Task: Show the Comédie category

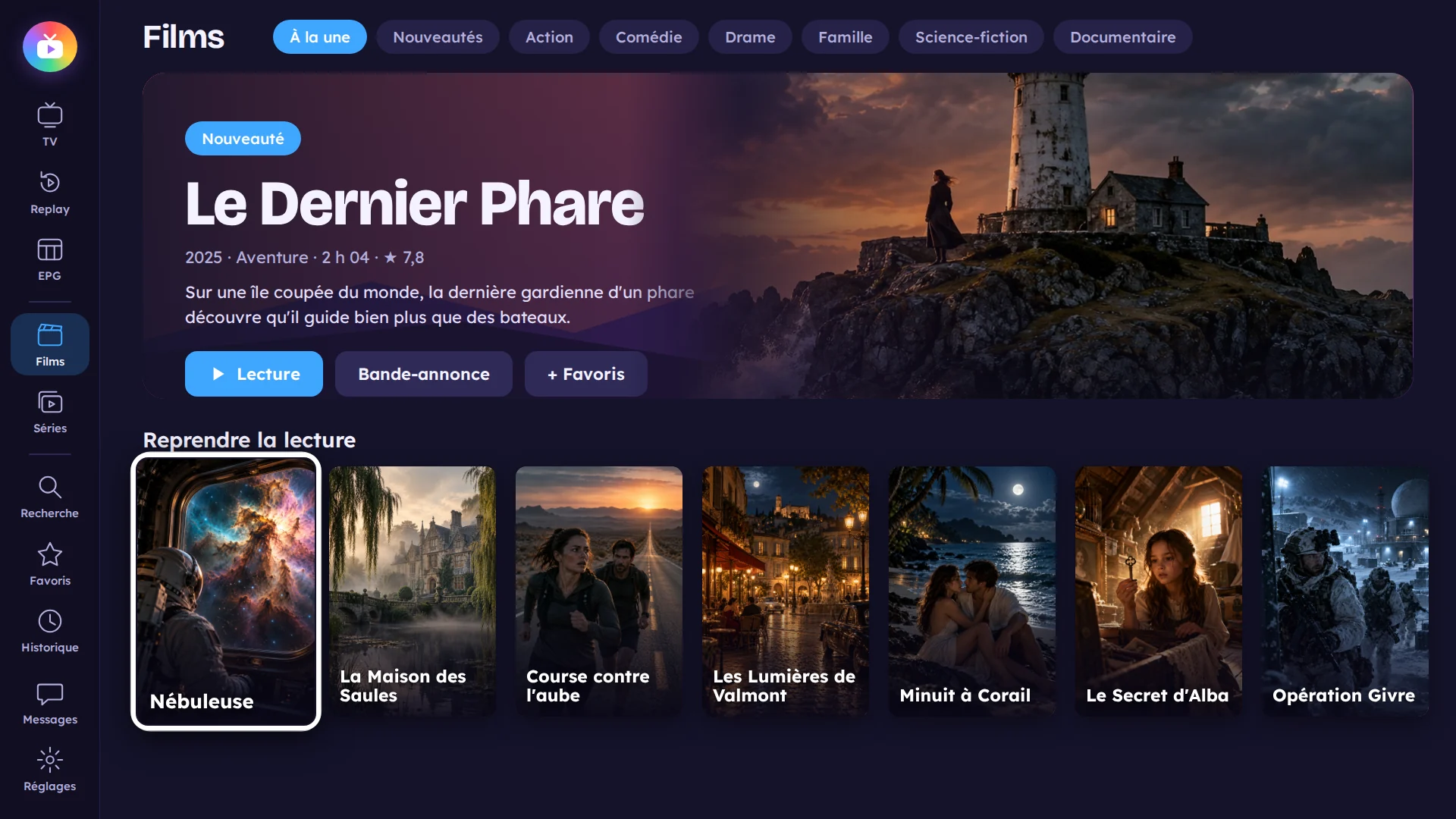Action: [x=648, y=37]
